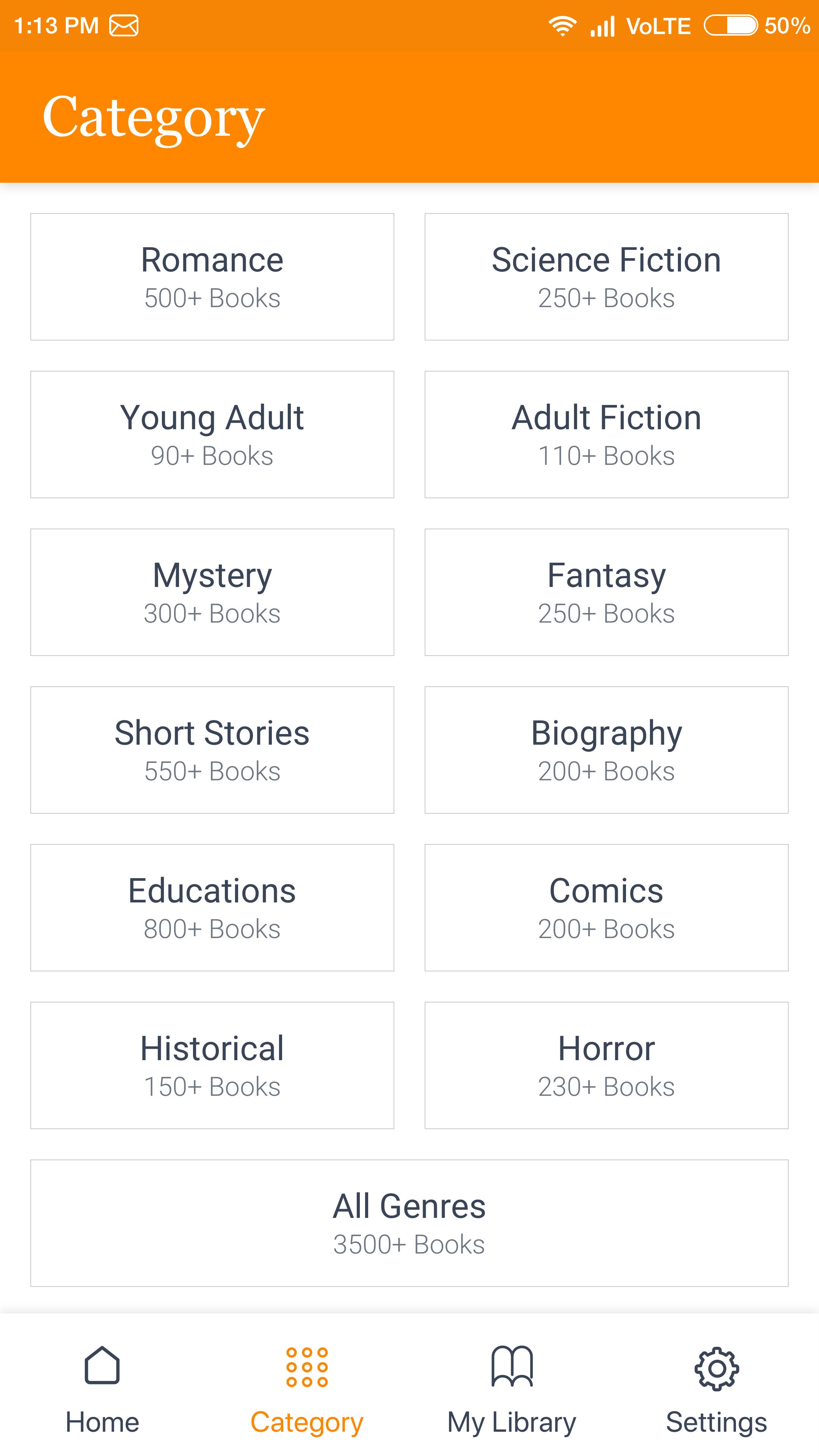Open the Horror category
This screenshot has height=1456, width=819.
607,1065
